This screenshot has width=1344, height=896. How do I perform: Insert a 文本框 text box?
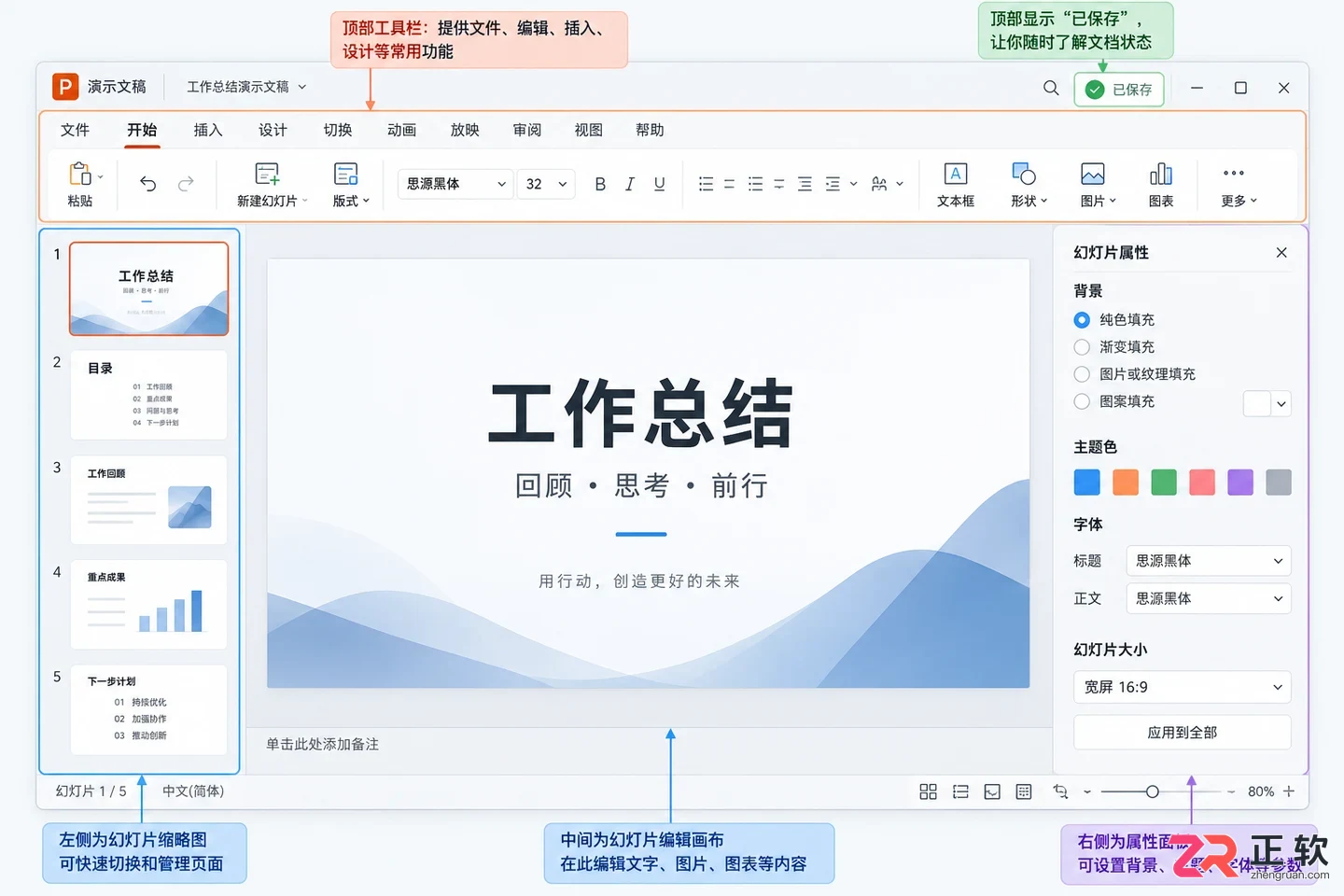coord(956,184)
